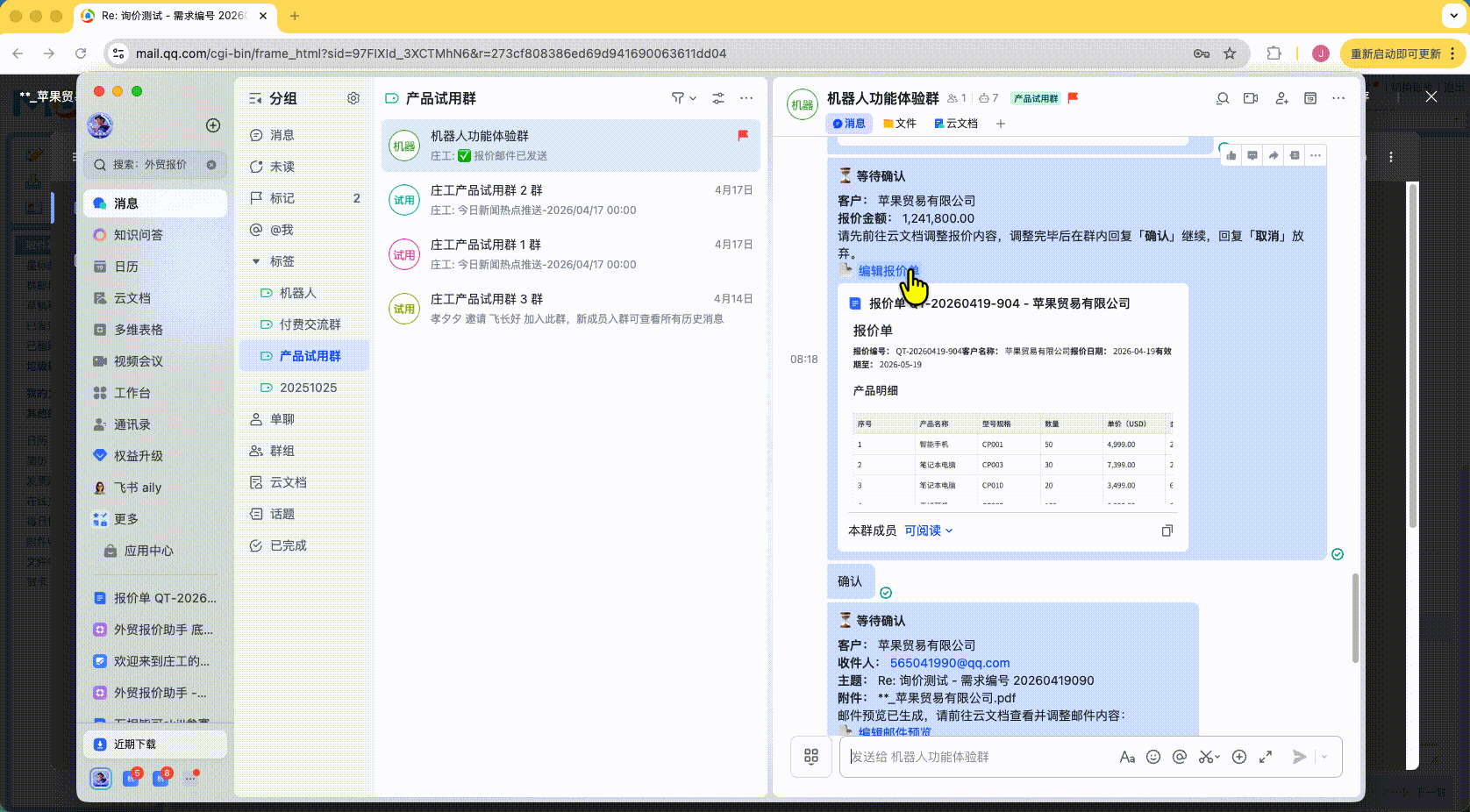The width and height of the screenshot is (1470, 812).
Task: Open the 可阅读 permission dropdown
Action: click(928, 531)
